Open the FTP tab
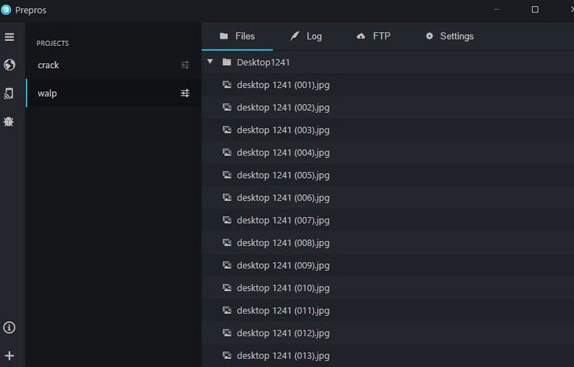 (373, 36)
